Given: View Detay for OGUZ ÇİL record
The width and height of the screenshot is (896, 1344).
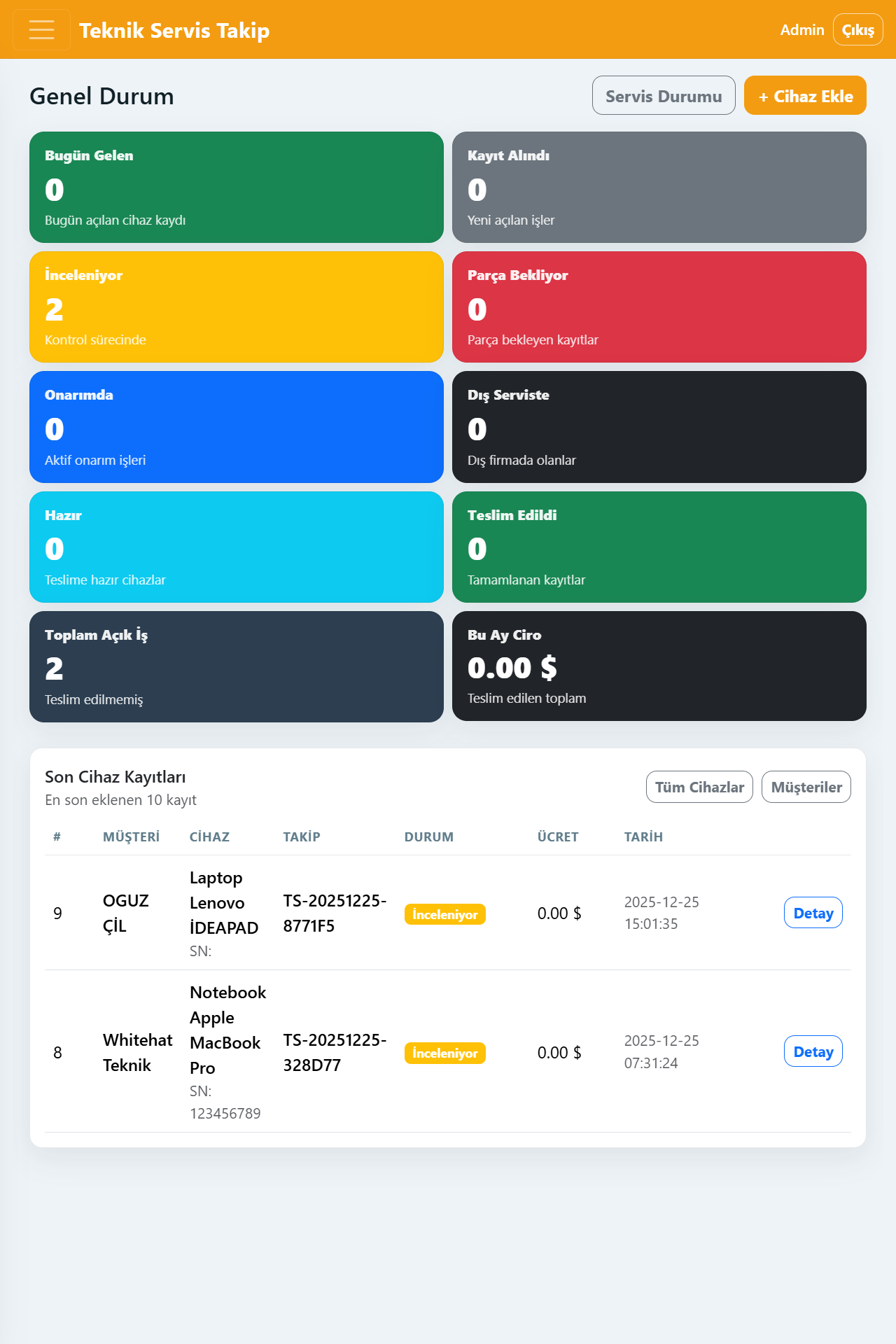Looking at the screenshot, I should point(813,913).
